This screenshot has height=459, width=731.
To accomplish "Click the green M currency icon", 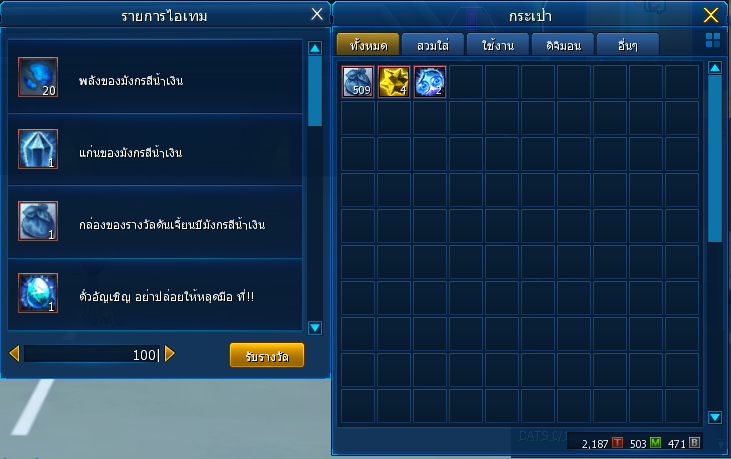I will pyautogui.click(x=655, y=442).
